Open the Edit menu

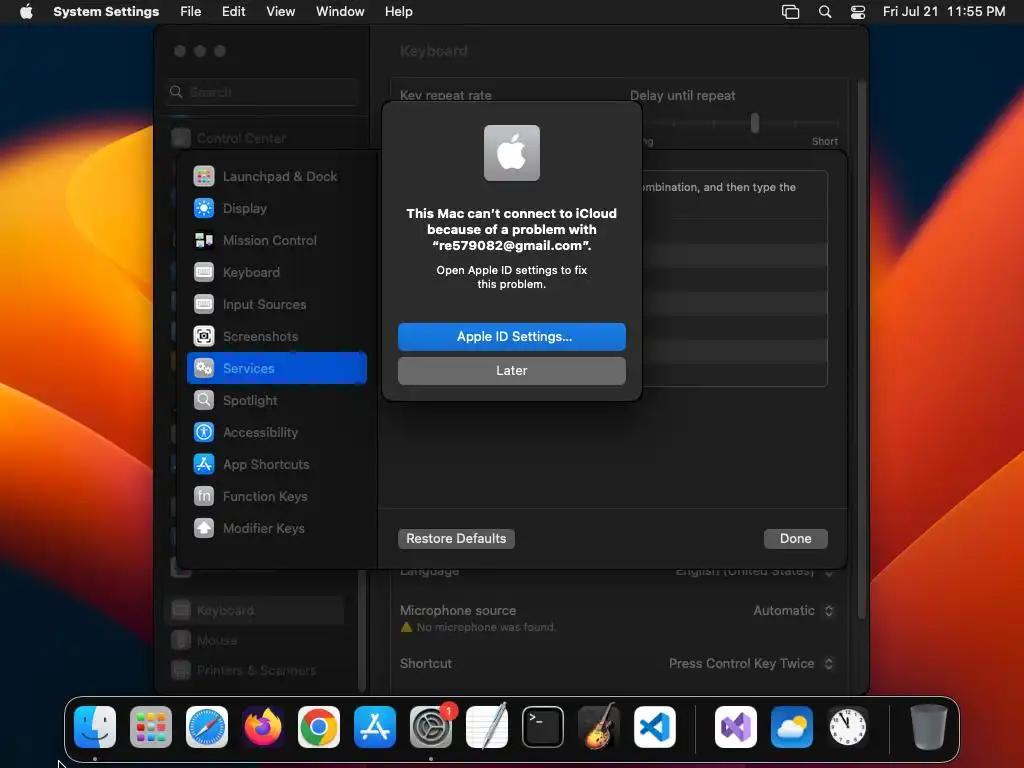coord(234,12)
